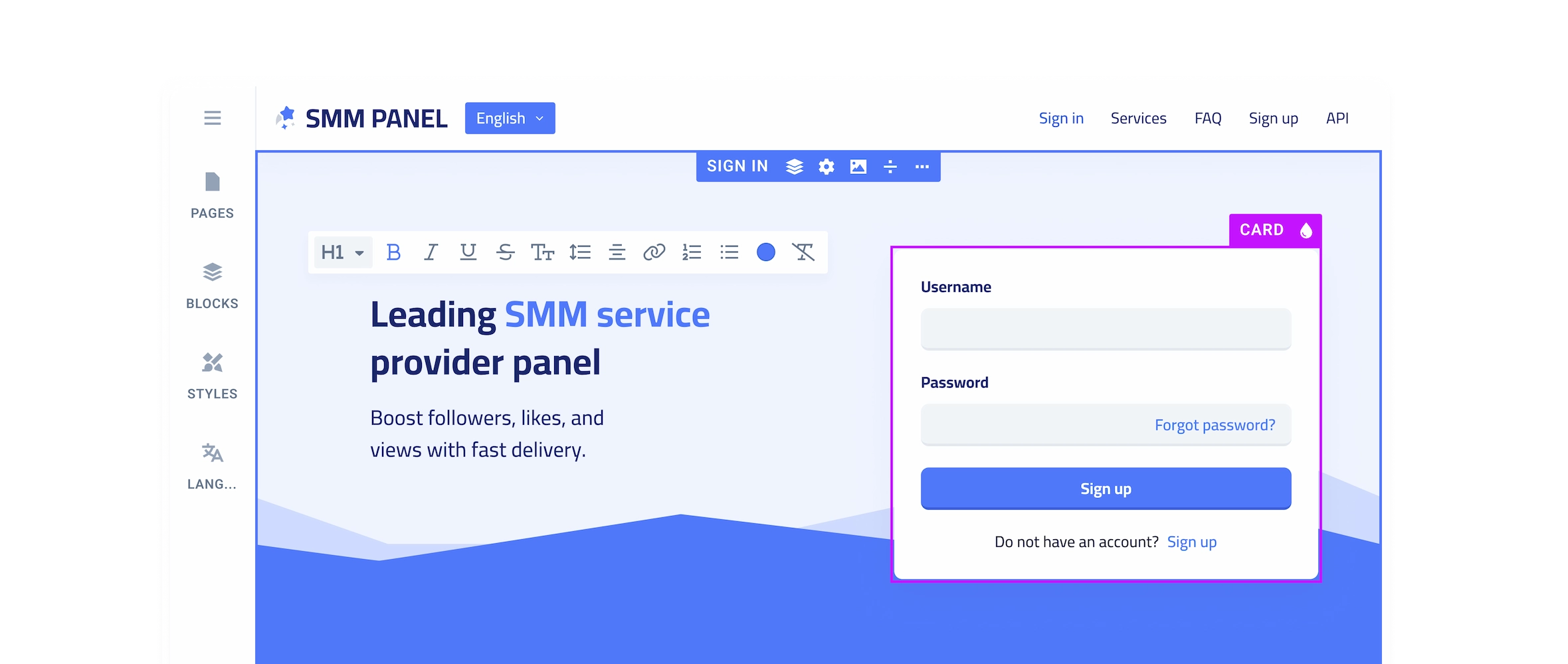This screenshot has width=1568, height=664.
Task: Open the Languages panel
Action: pos(212,467)
